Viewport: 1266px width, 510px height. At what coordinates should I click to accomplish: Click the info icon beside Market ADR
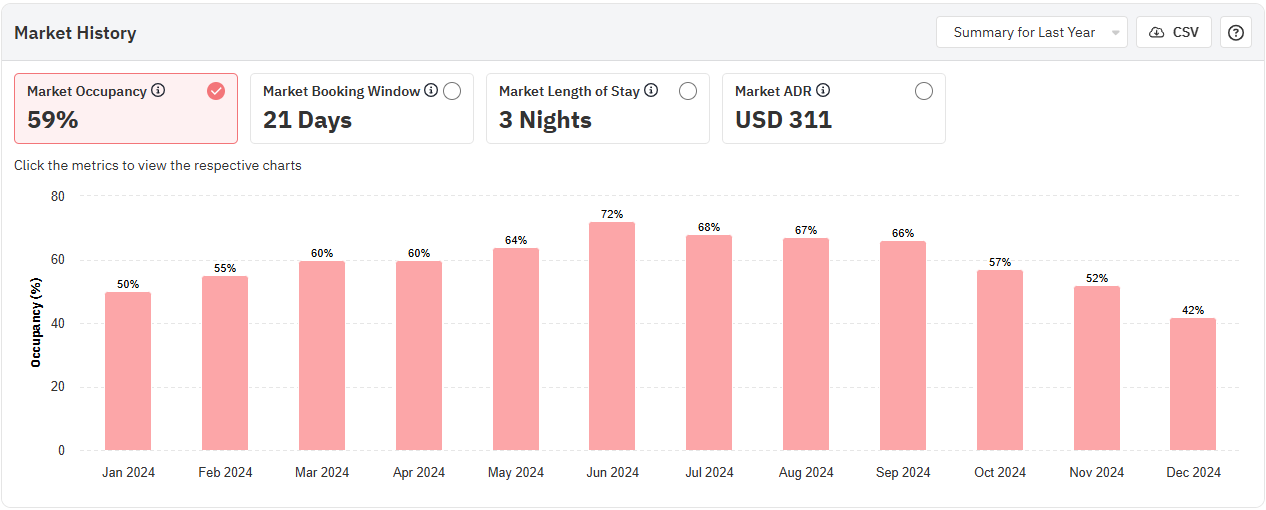tap(823, 91)
